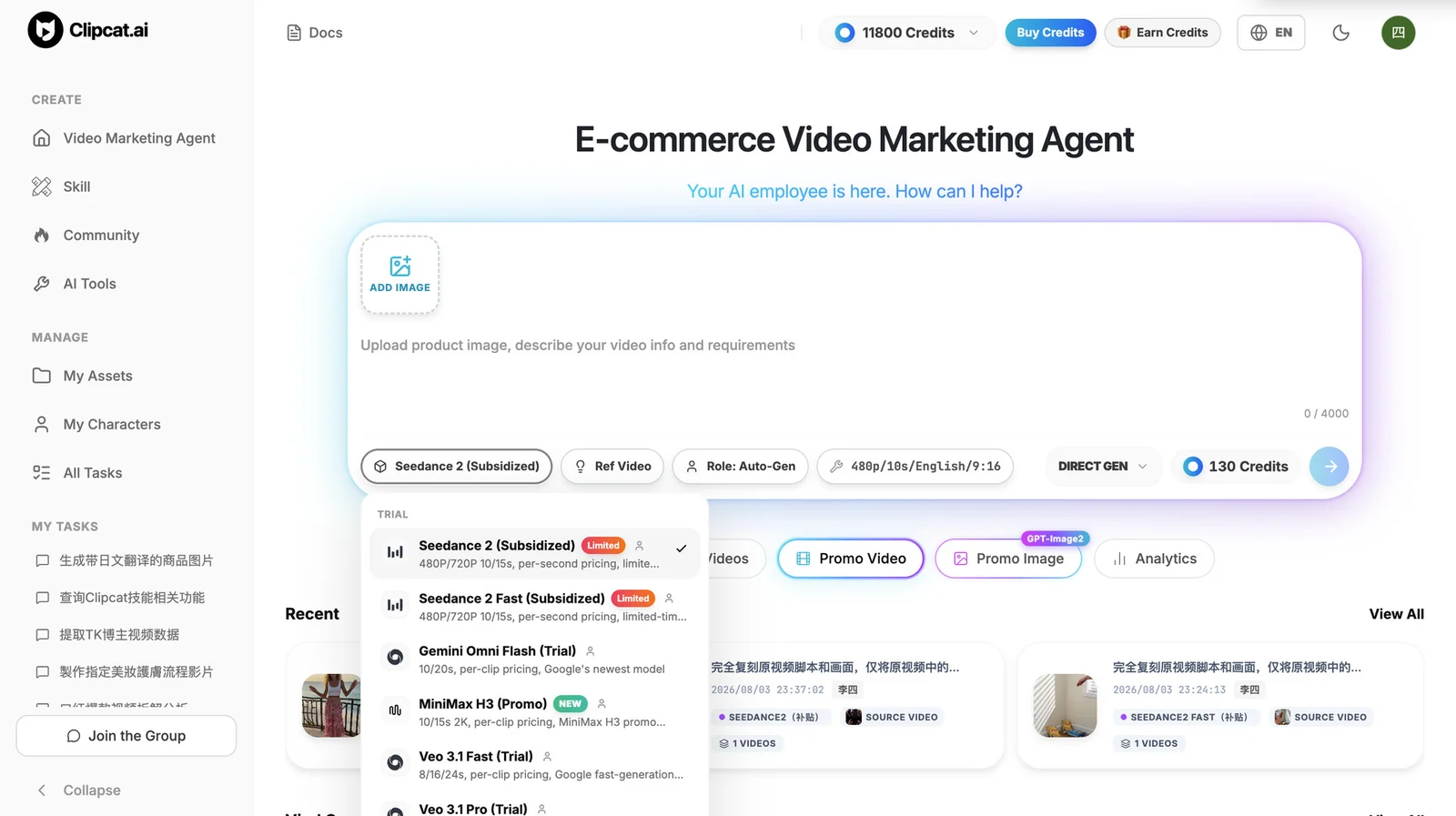The width and height of the screenshot is (1456, 816).
Task: Click the Buy Credits button
Action: 1050,33
